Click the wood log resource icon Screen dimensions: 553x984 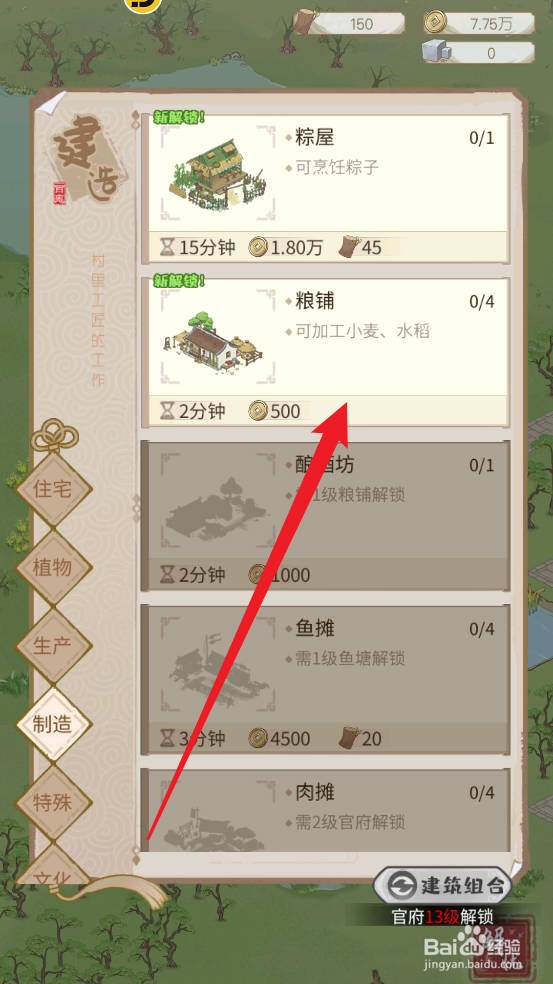pos(306,23)
